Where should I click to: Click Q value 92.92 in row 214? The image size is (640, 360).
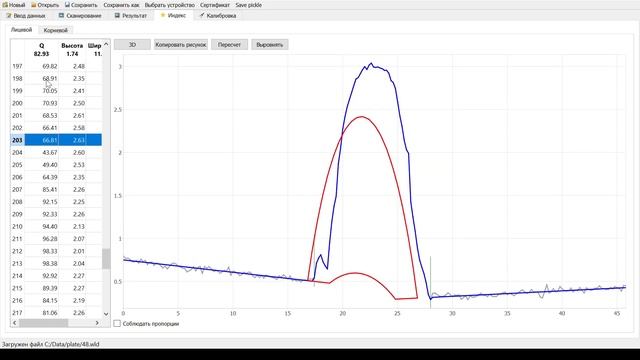coord(50,276)
